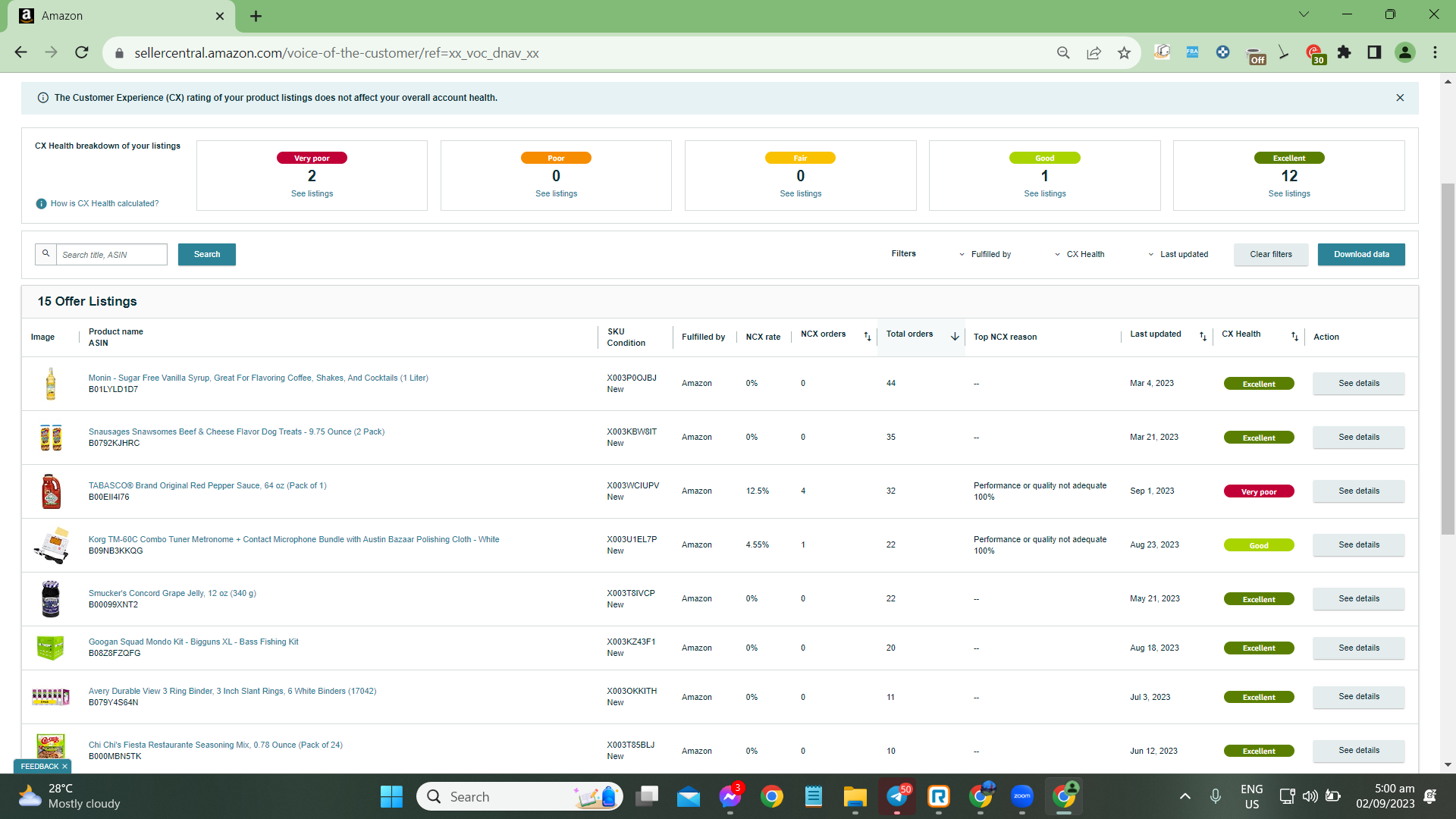Open Windows Start menu
The image size is (1456, 819).
tap(391, 796)
